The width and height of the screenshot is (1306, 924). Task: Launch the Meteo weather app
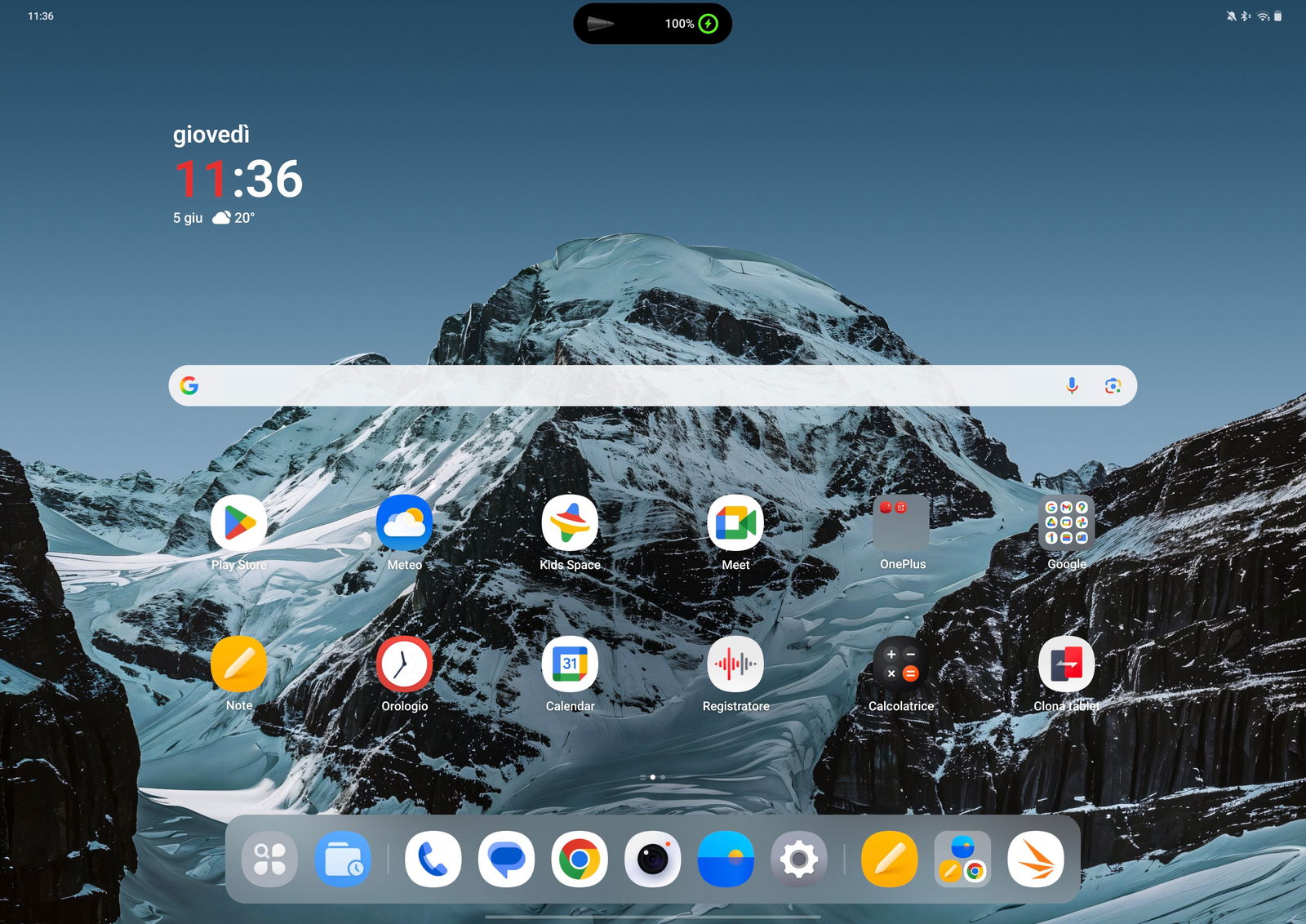pyautogui.click(x=405, y=522)
